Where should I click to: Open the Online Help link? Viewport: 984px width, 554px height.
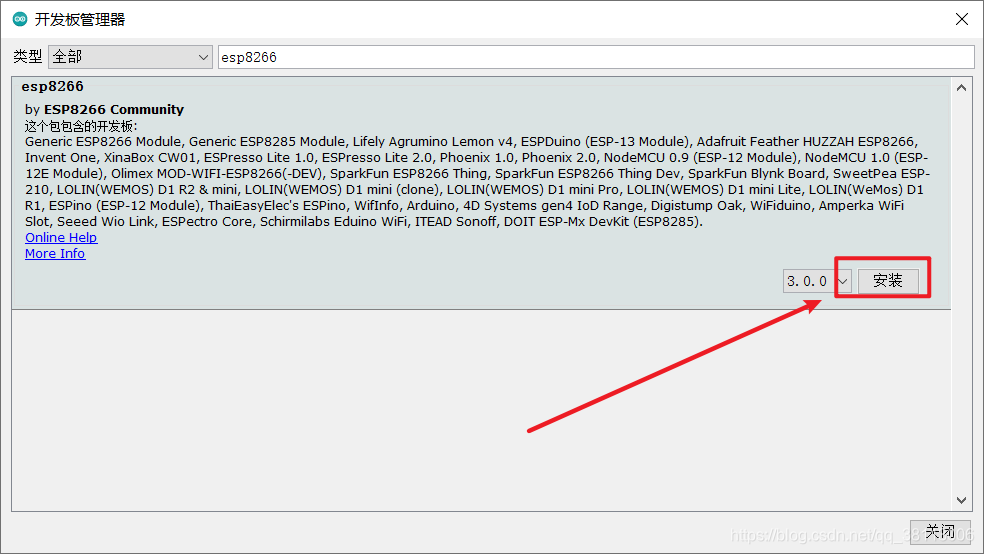click(x=61, y=238)
